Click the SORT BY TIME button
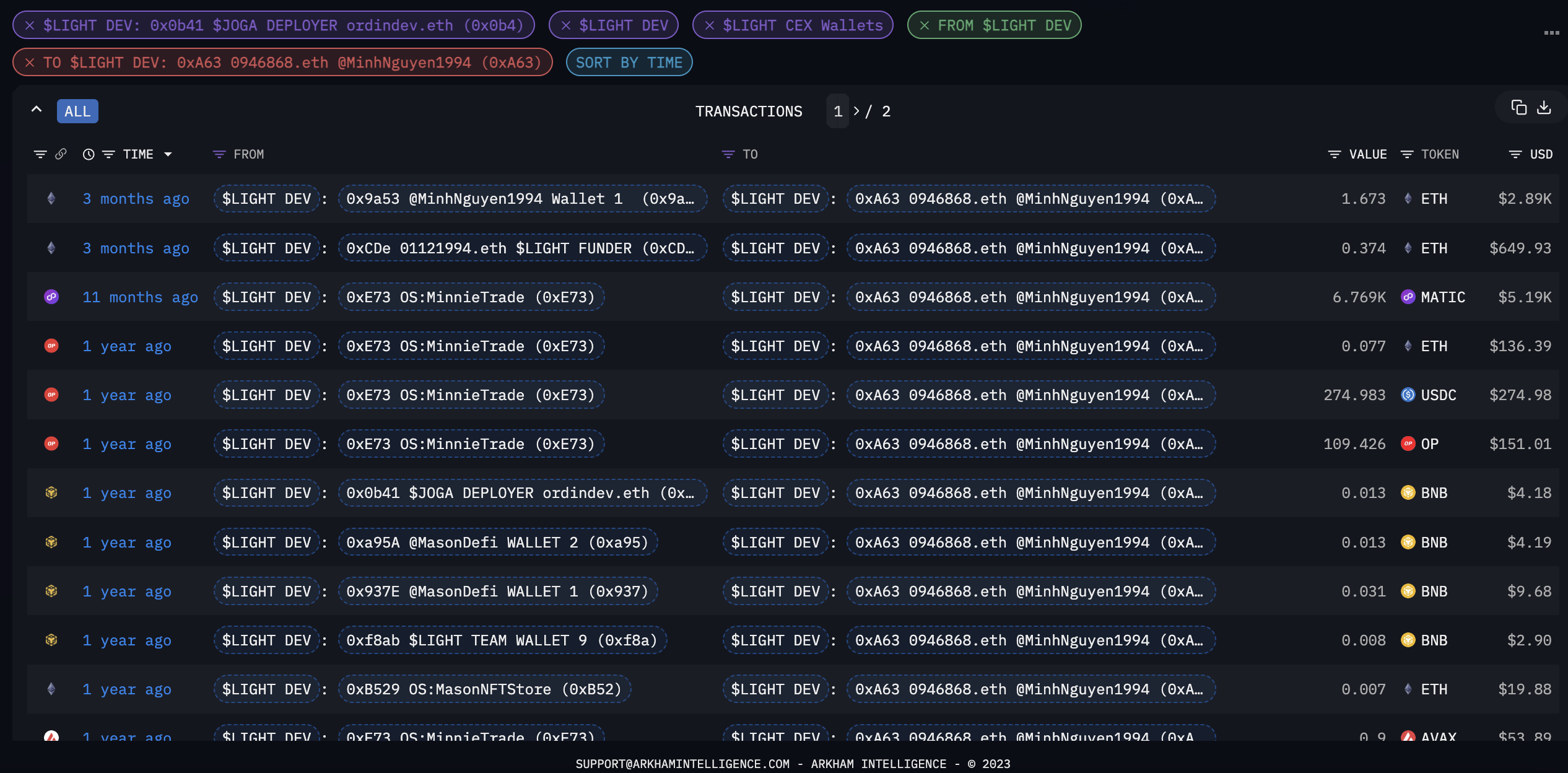1568x773 pixels. [629, 63]
